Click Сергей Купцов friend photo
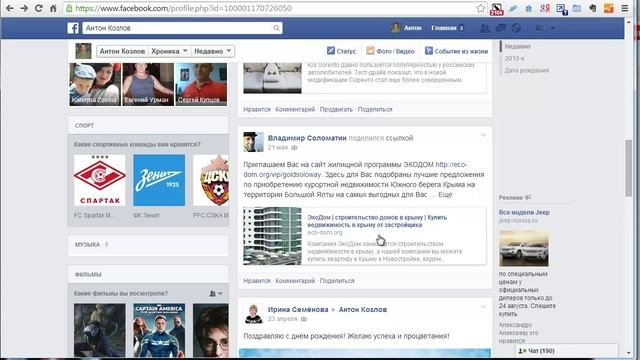 (201, 84)
